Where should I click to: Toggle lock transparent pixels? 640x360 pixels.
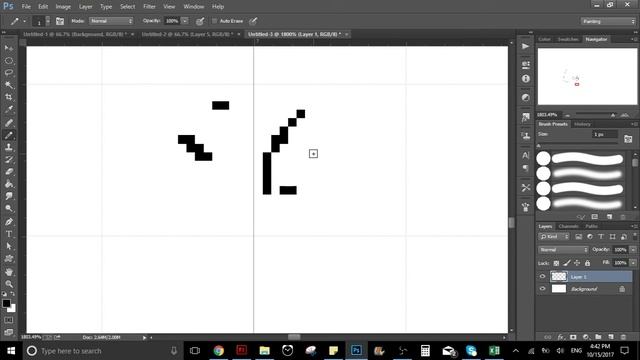(556, 263)
